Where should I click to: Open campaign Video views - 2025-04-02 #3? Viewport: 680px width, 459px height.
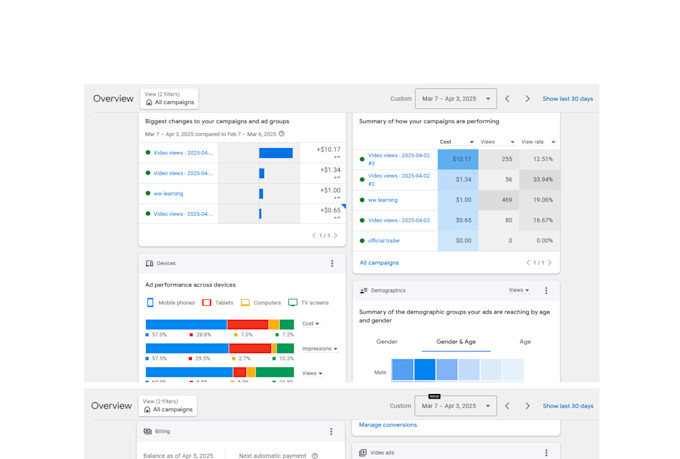tap(399, 159)
